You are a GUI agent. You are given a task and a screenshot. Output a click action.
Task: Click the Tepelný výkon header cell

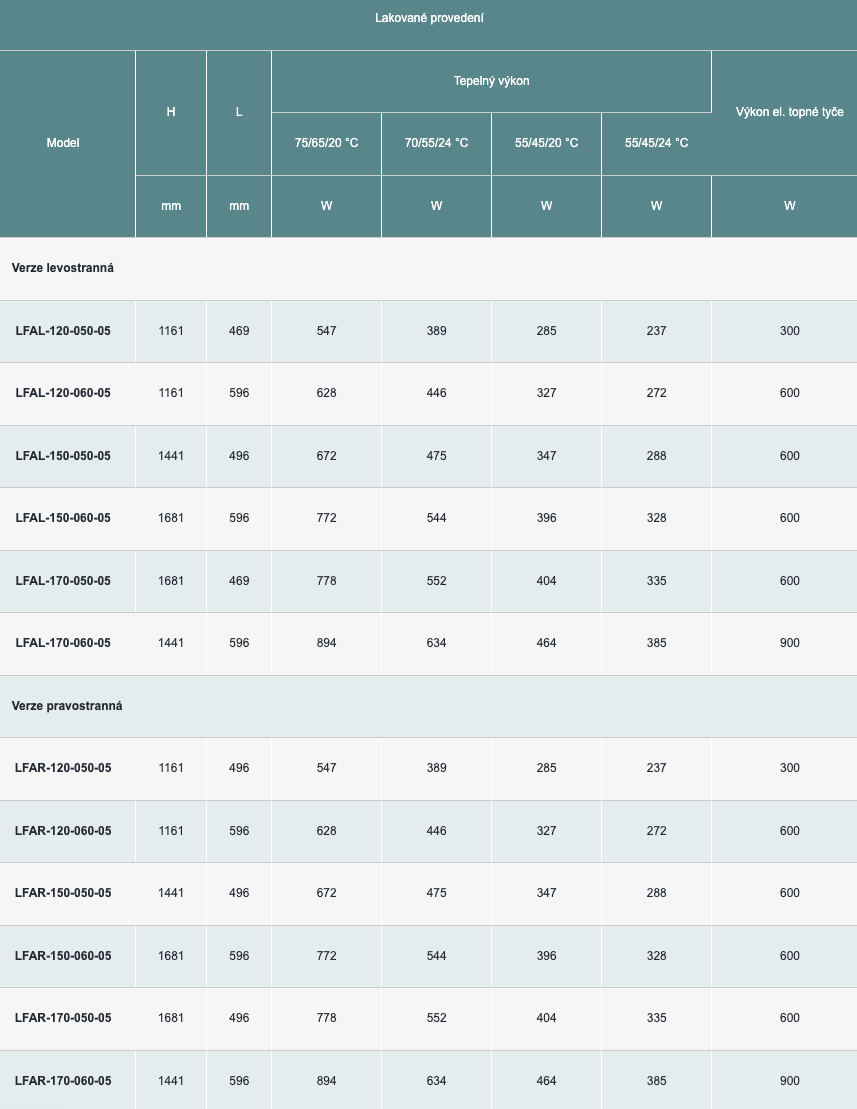click(x=491, y=81)
